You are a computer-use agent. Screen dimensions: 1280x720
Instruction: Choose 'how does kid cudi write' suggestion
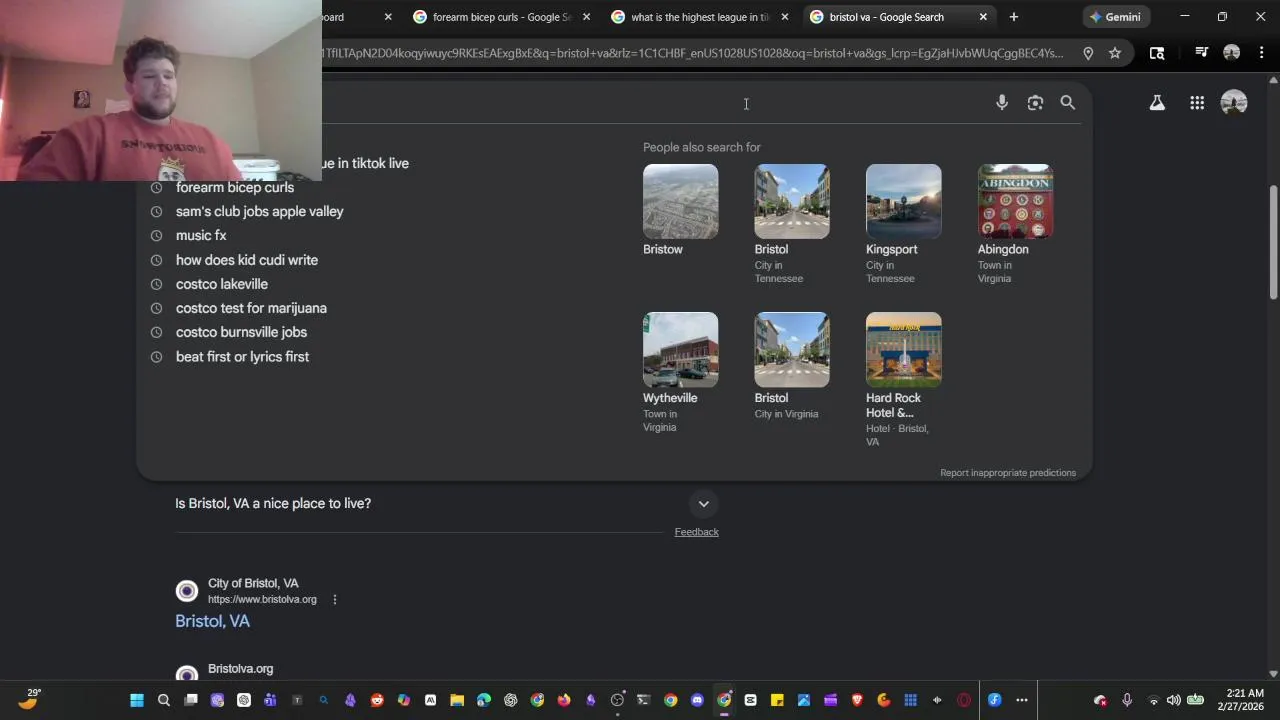[x=247, y=260]
